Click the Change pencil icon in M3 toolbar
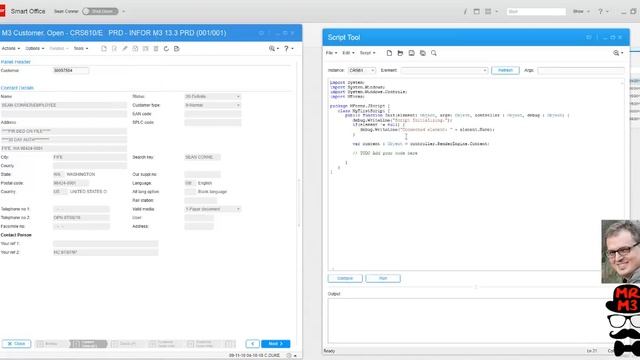 click(125, 49)
